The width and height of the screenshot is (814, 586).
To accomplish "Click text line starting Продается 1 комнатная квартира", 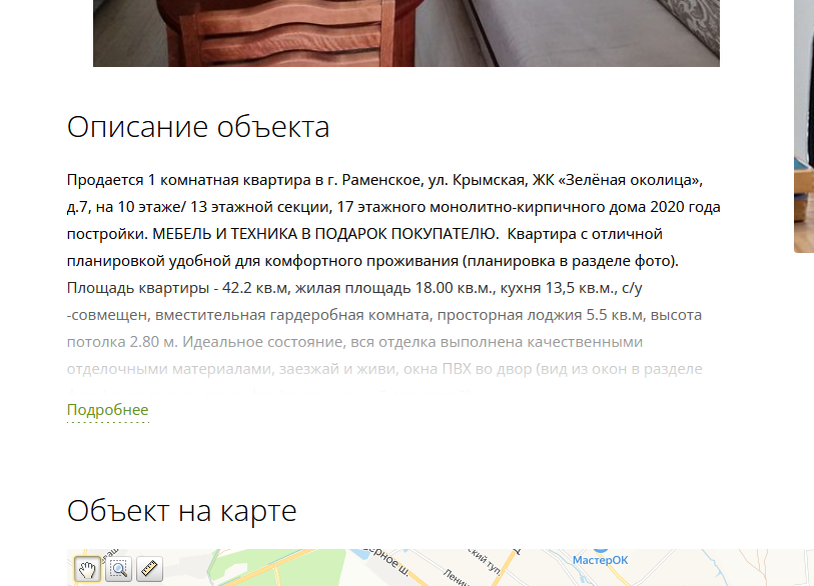I will pyautogui.click(x=385, y=180).
